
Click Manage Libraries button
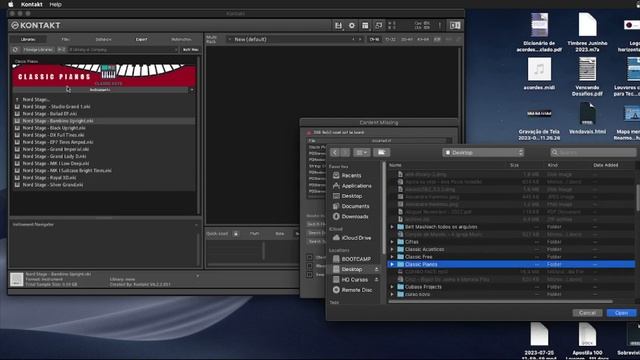coord(38,49)
